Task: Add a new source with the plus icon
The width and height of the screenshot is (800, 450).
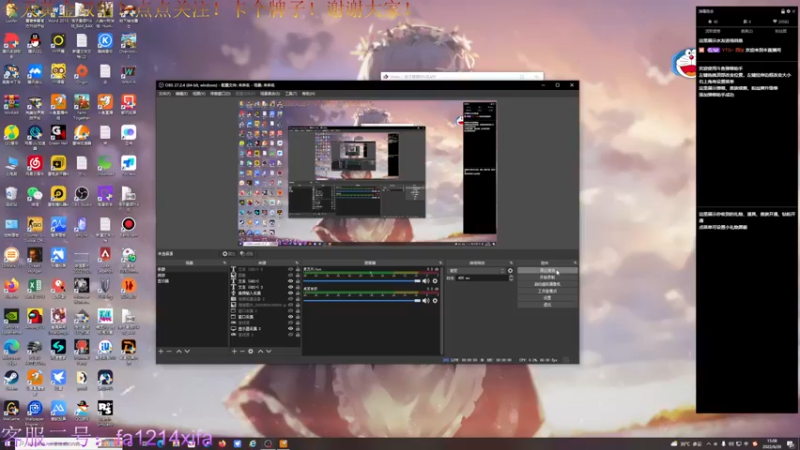Action: click(234, 351)
